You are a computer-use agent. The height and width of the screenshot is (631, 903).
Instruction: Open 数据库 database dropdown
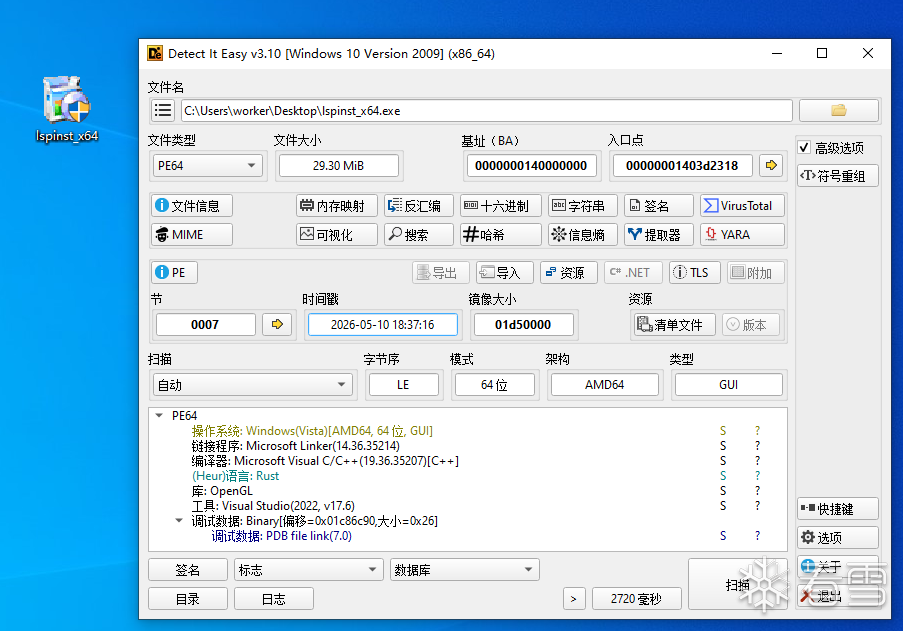(465, 570)
